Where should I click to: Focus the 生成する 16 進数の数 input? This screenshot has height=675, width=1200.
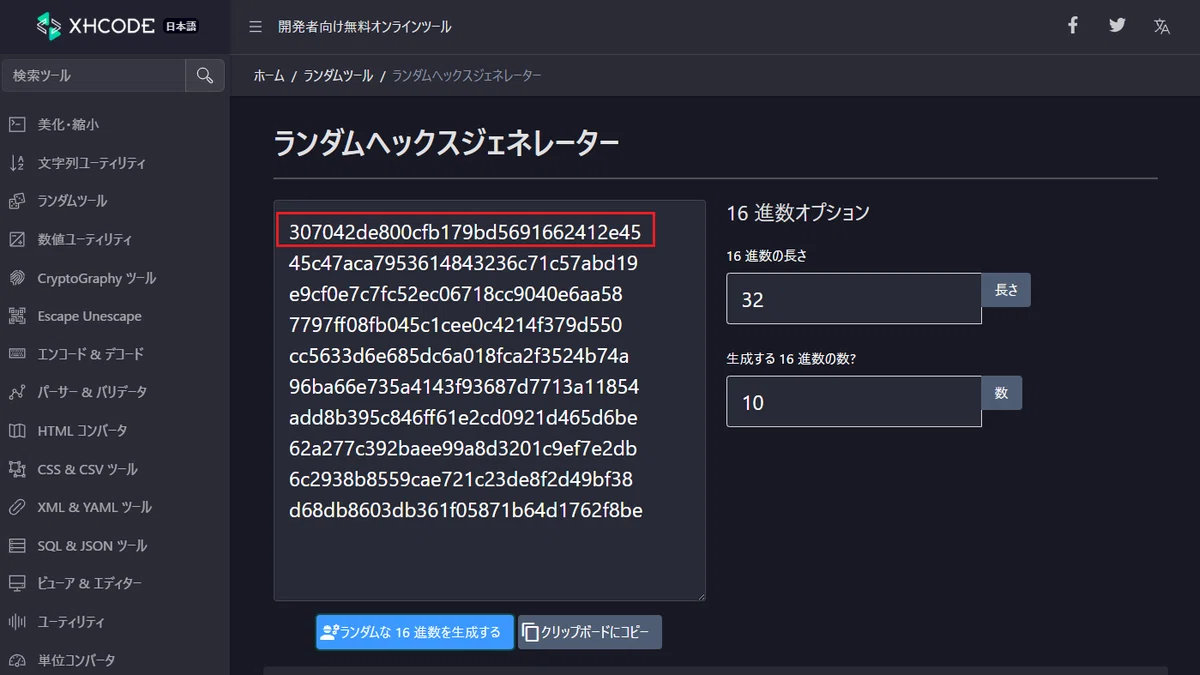(854, 402)
